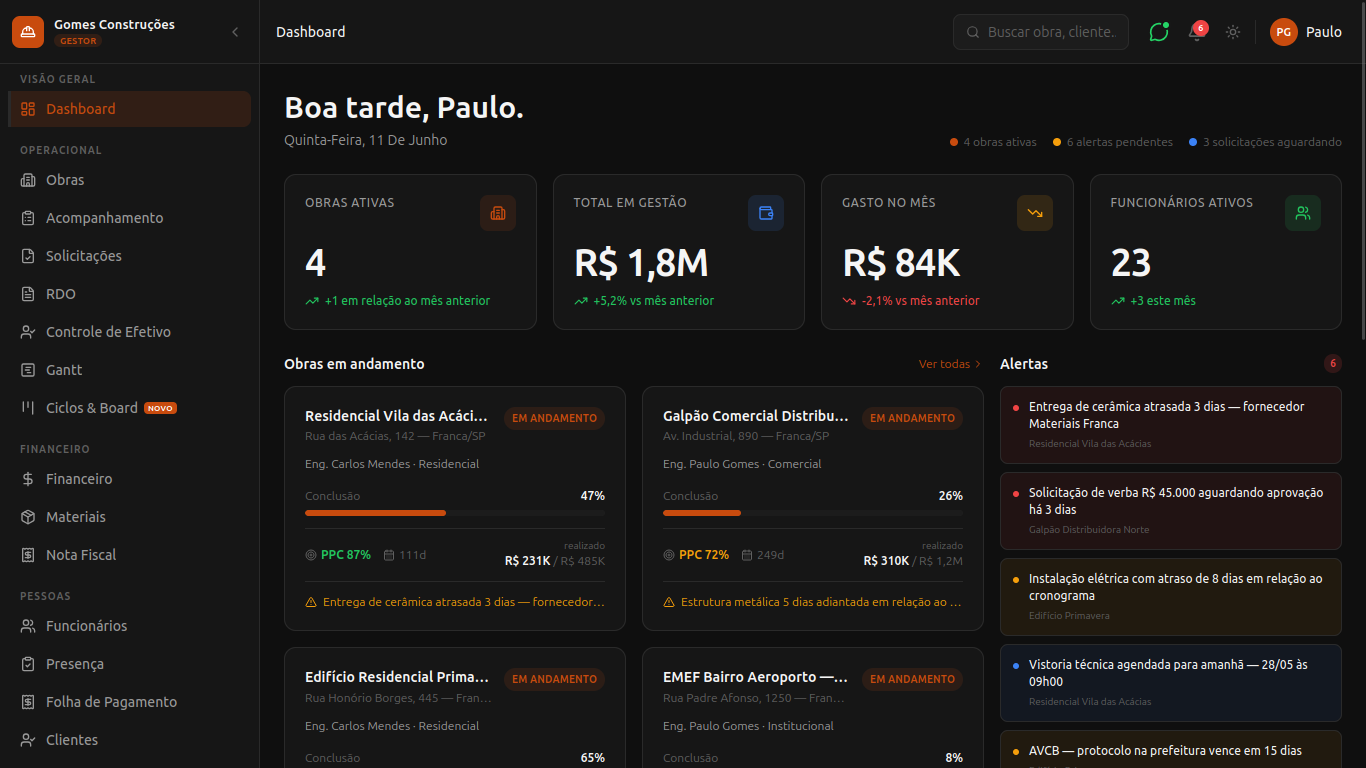Click the 3 solicitações aguardando indicator

[1265, 142]
